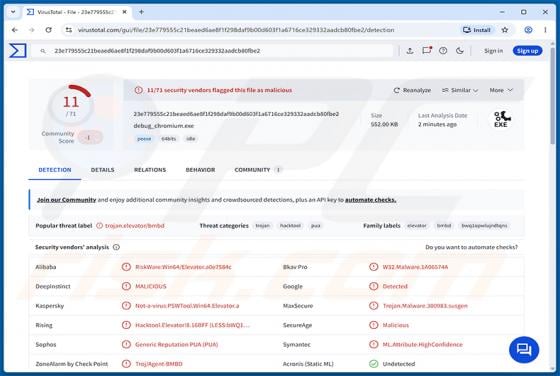This screenshot has height=376, width=560.
Task: Switch to the DETAILS tab
Action: click(x=102, y=170)
